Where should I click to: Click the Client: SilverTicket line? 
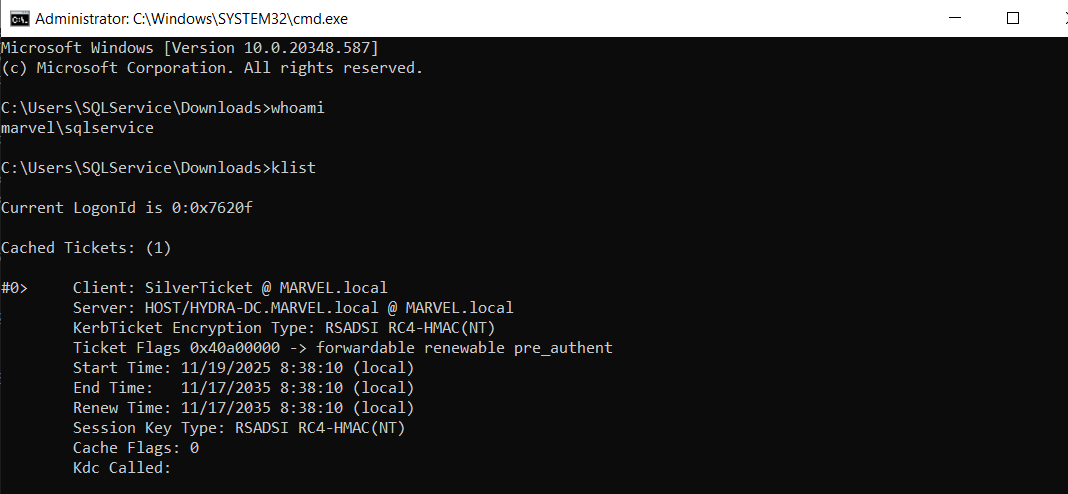[230, 288]
